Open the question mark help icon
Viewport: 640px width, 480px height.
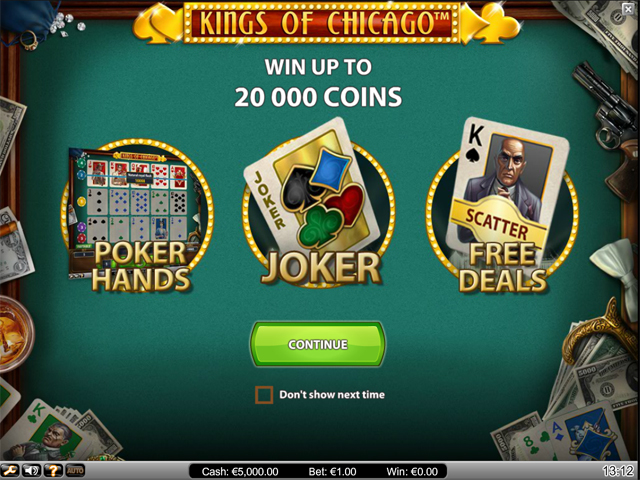pos(53,471)
